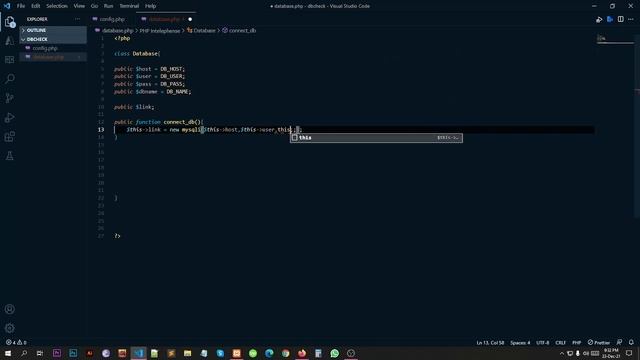Open the Accounts menu icon
The image size is (640, 360).
tap(10, 309)
